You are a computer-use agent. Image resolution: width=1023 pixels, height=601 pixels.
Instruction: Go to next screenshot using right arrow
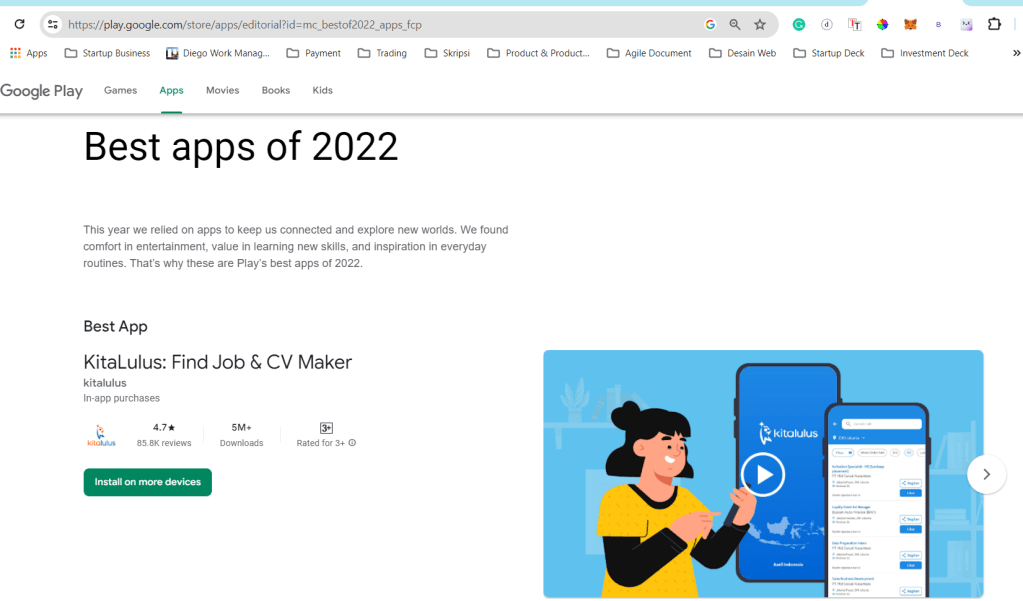click(x=986, y=474)
